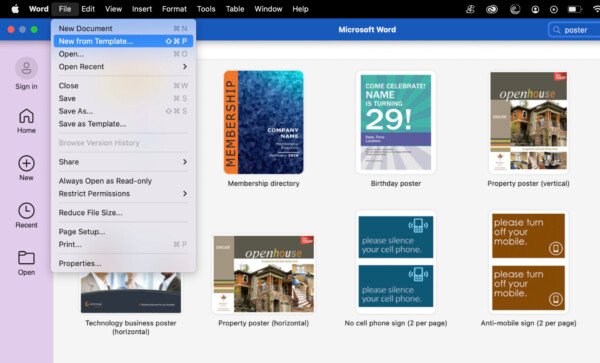Choose New from Template menu item

point(123,41)
